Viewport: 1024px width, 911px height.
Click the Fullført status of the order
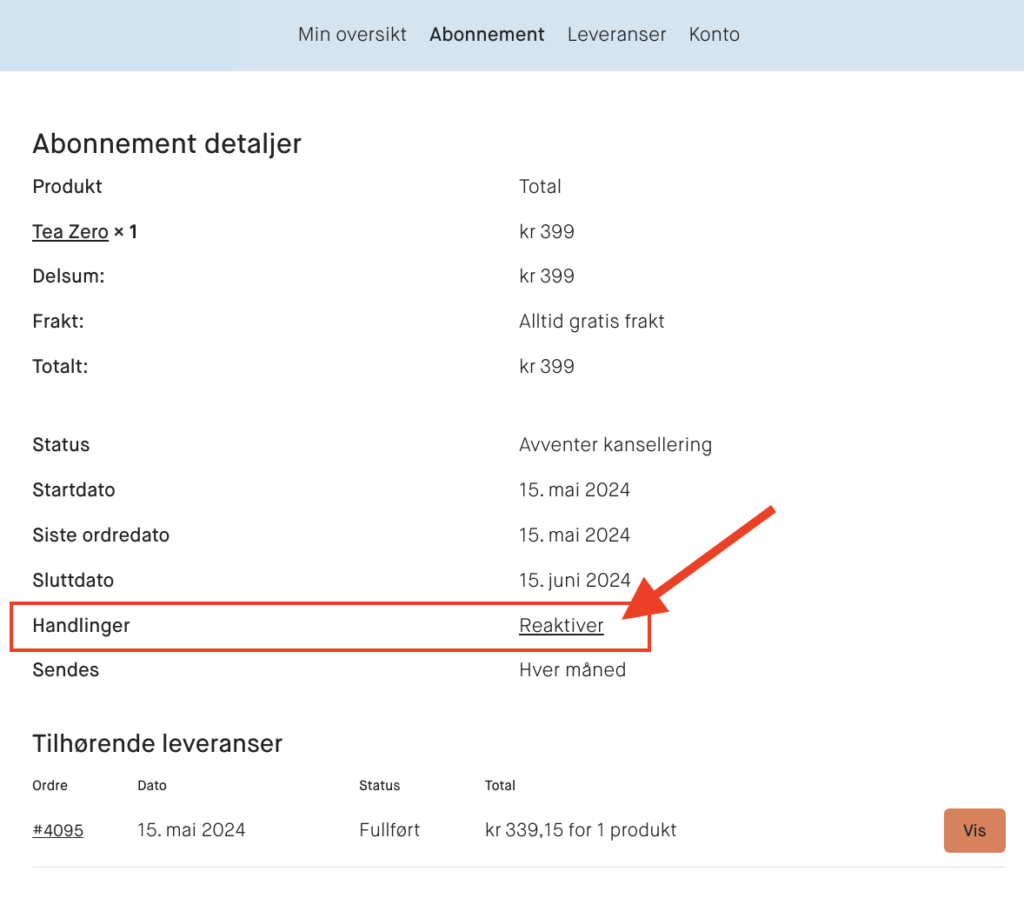pyautogui.click(x=389, y=830)
